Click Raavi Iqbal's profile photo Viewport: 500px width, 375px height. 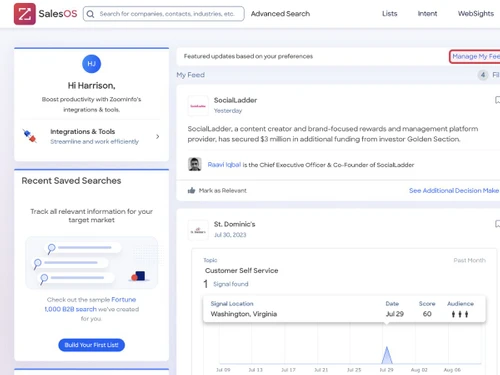195,164
